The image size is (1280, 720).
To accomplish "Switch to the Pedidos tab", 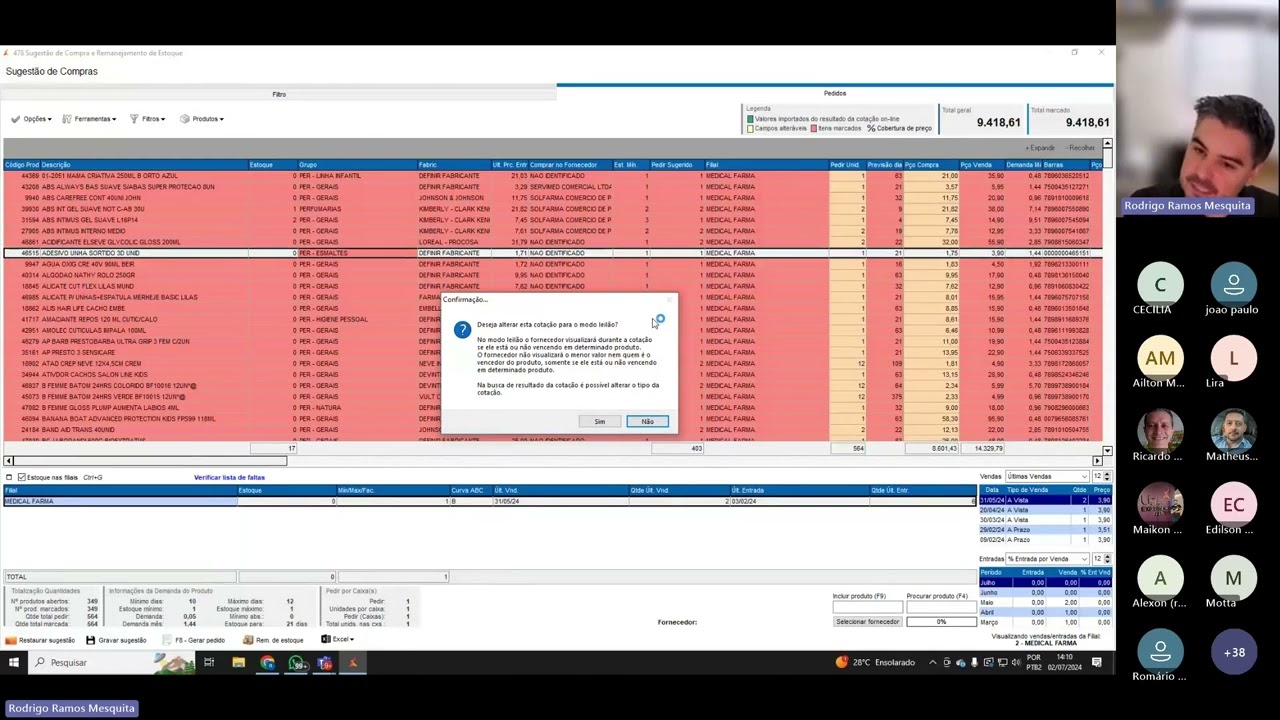I will click(x=835, y=93).
